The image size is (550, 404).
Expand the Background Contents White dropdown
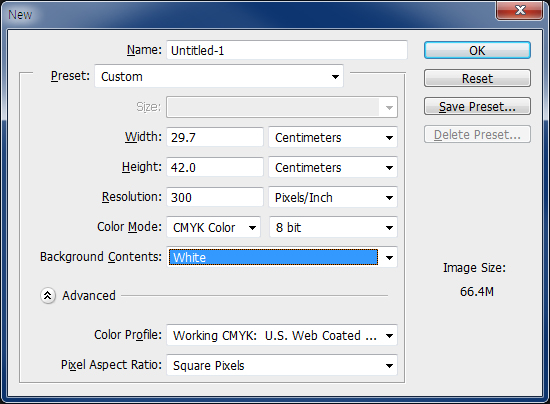[282, 257]
